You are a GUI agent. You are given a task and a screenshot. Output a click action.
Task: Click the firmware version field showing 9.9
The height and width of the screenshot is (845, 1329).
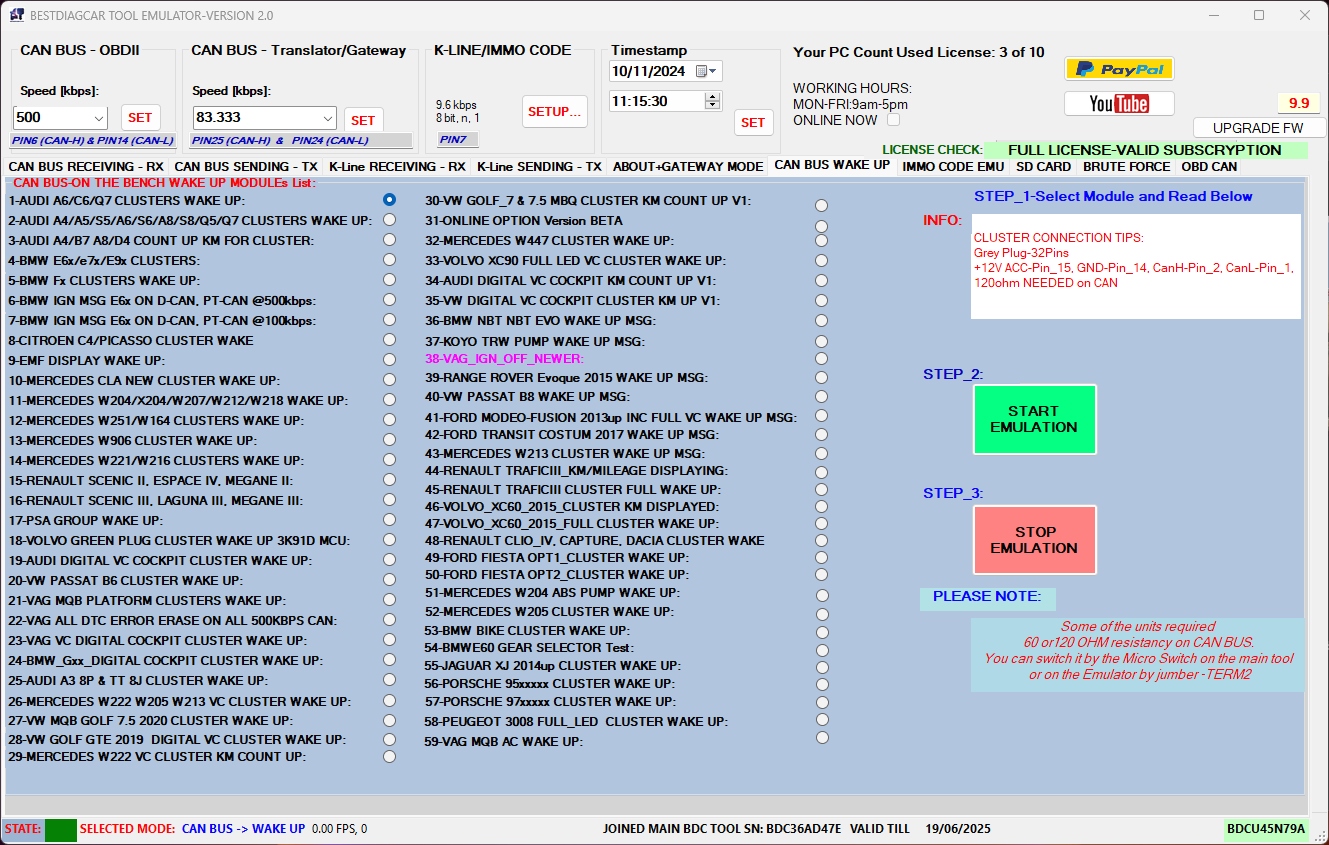coord(1298,103)
